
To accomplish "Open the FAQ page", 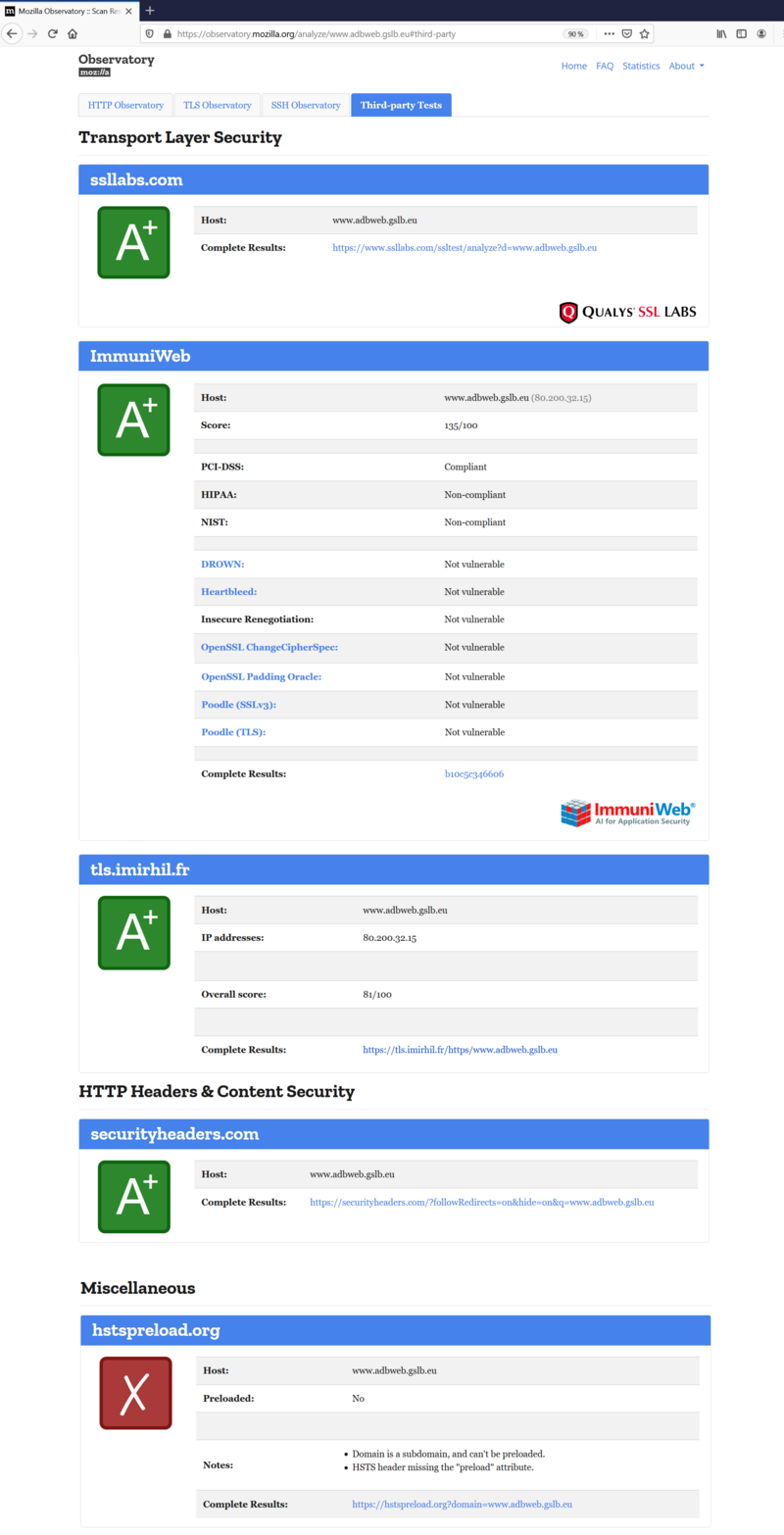I will (605, 66).
